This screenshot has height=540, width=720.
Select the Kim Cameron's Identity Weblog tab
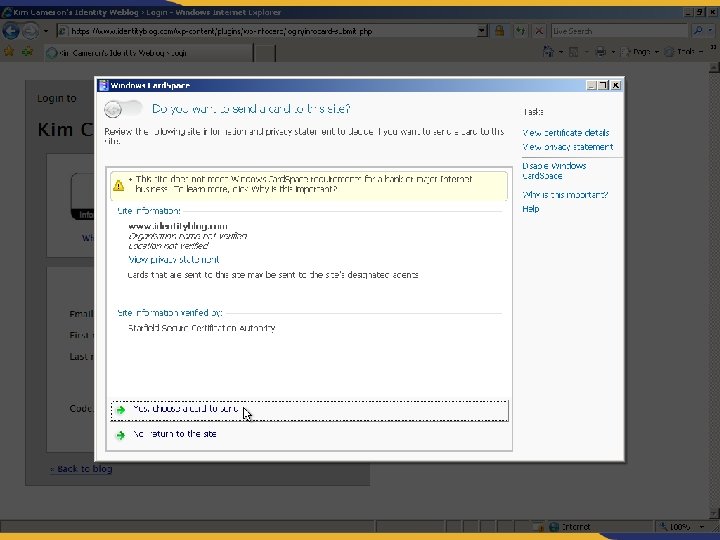pos(149,53)
